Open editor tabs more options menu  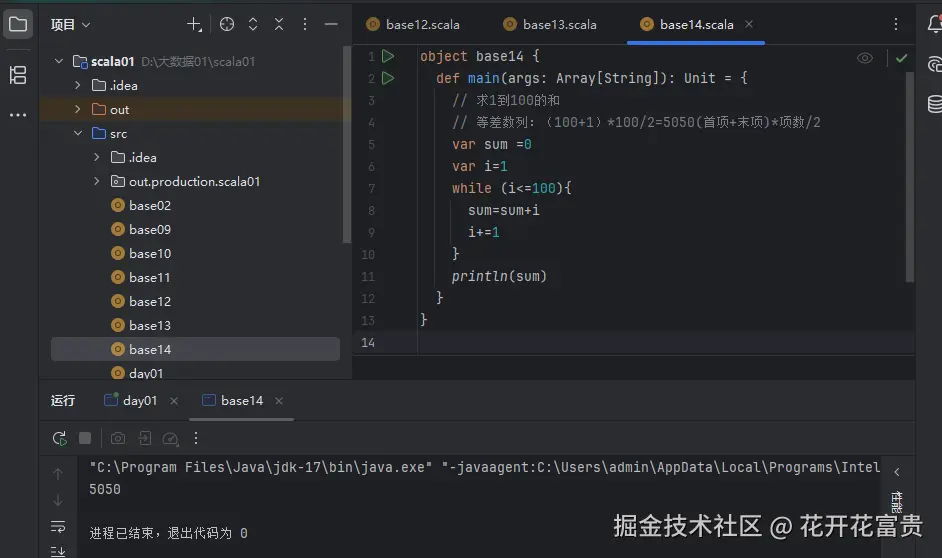(896, 24)
